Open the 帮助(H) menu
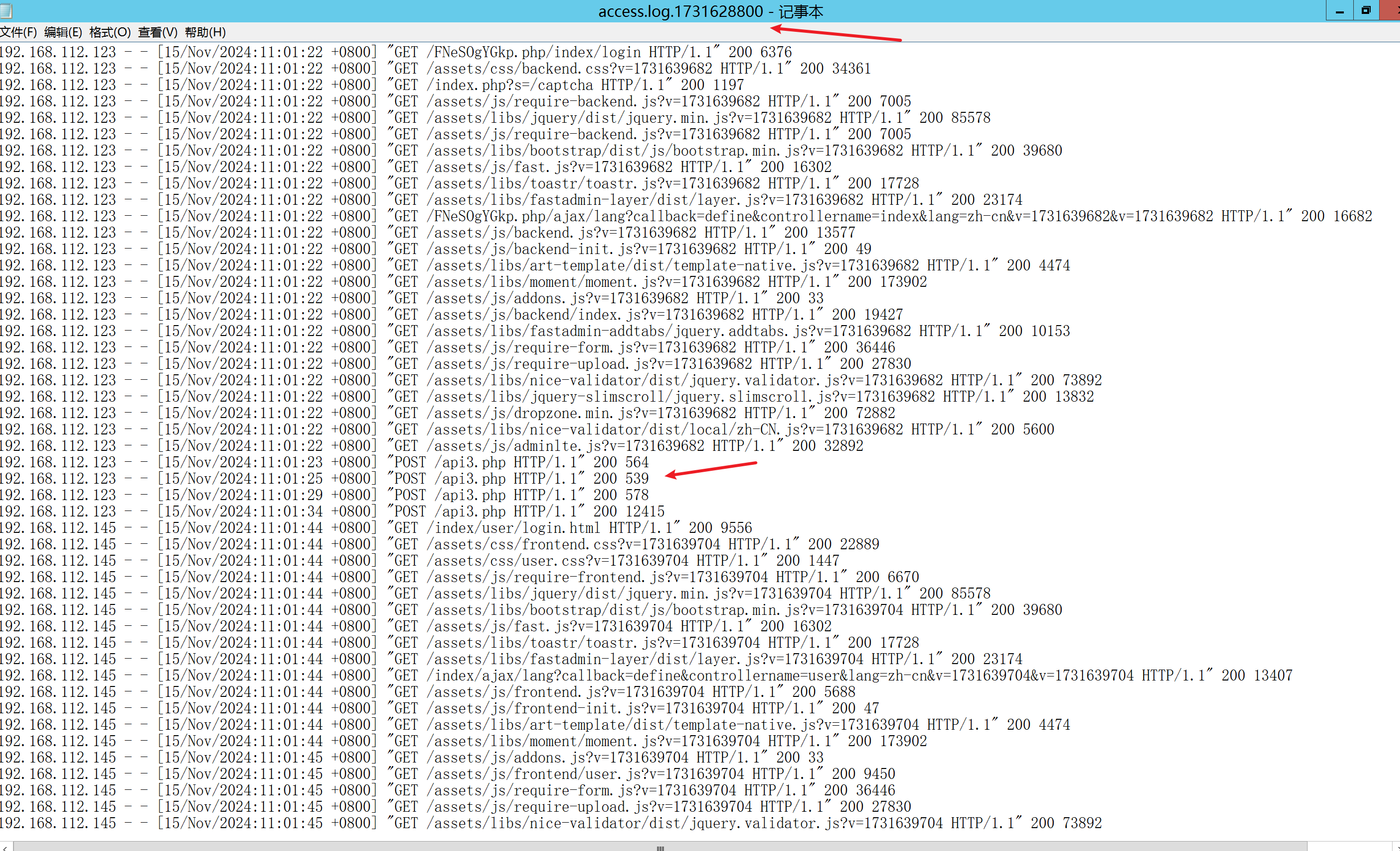Viewport: 1400px width, 851px height. point(205,32)
